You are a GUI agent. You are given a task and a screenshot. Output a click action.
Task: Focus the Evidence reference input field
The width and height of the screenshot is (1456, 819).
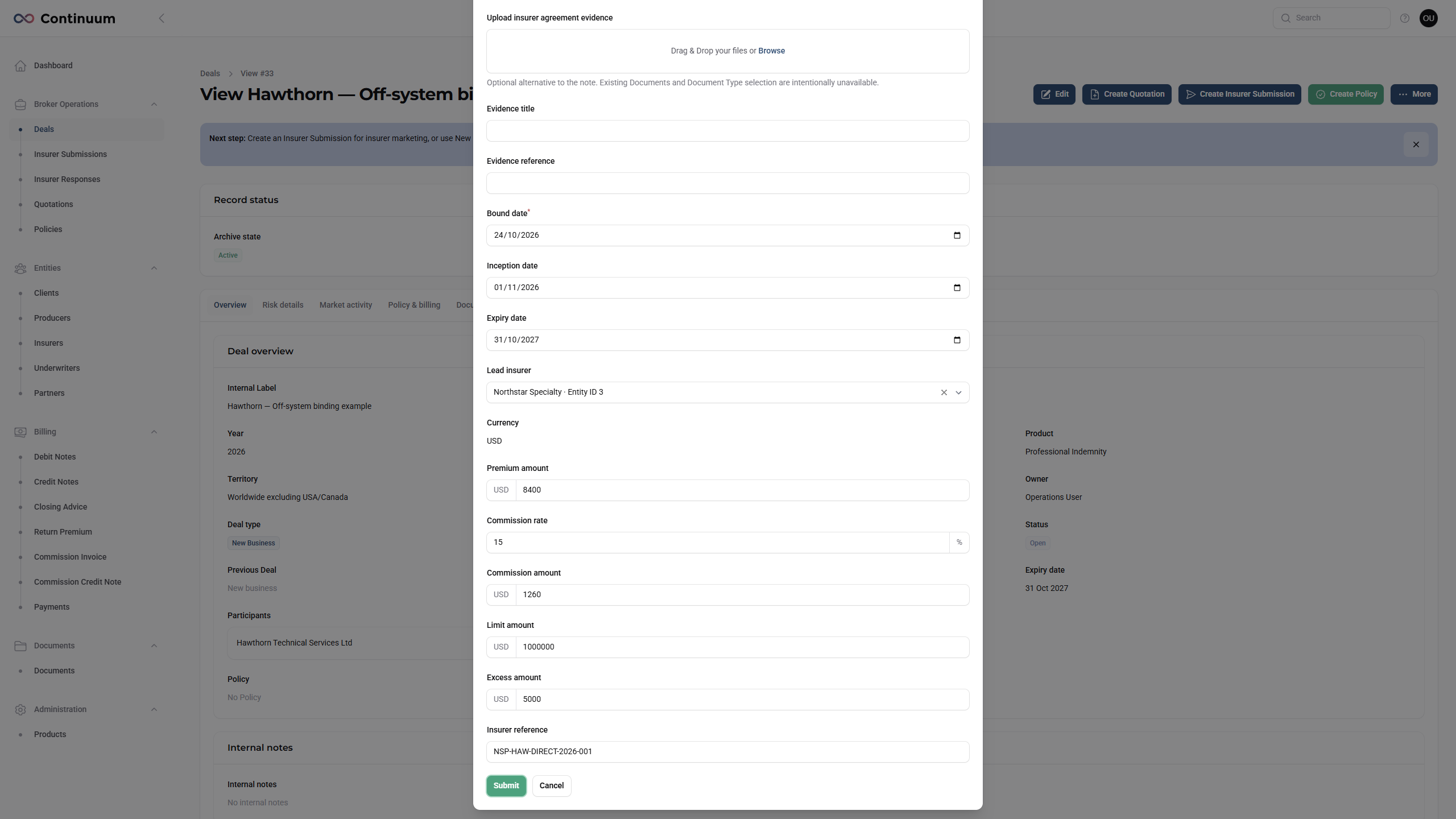728,183
